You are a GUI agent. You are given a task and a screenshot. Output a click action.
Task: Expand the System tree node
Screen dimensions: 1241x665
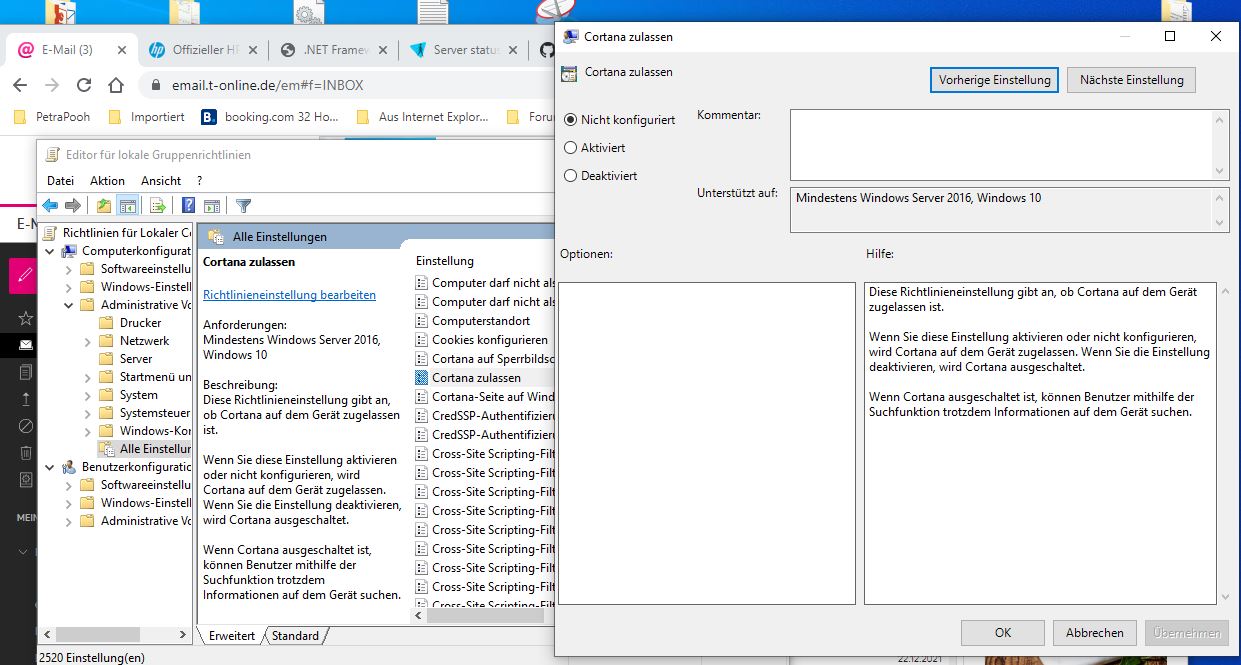coord(88,395)
